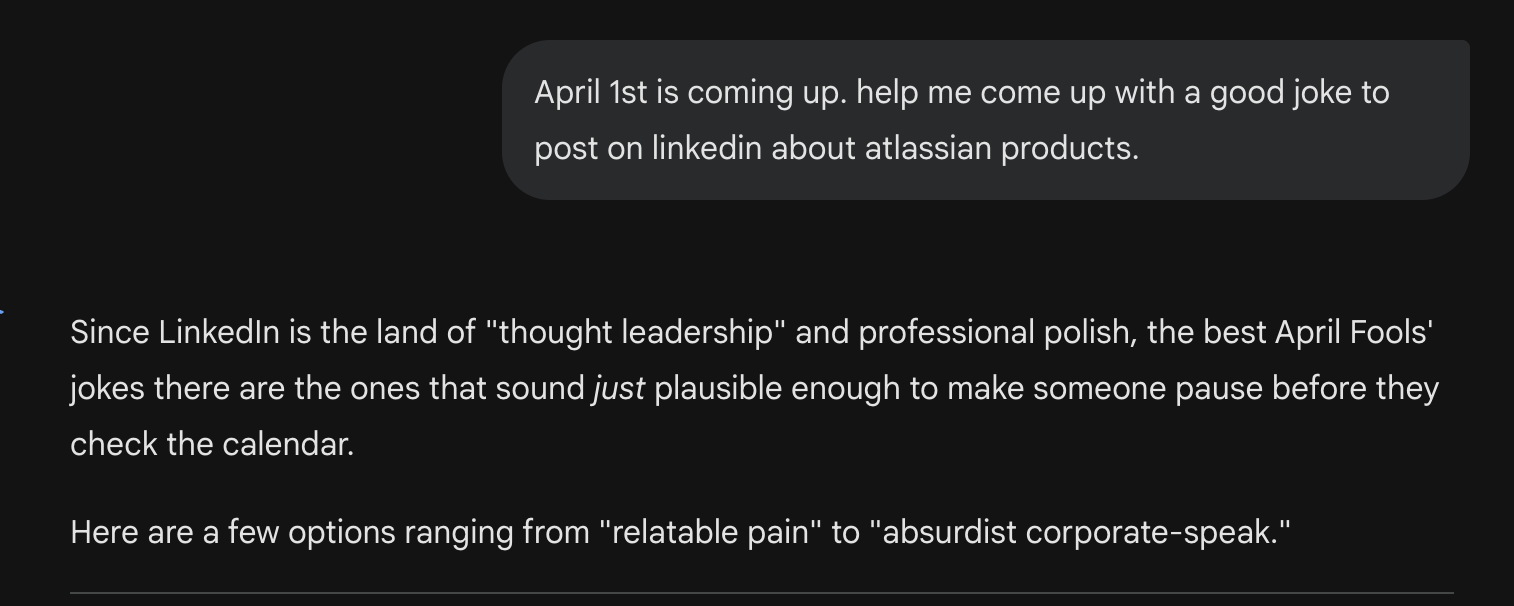Image resolution: width=1514 pixels, height=606 pixels.
Task: Click the horizontal divider below the response
Action: (760, 593)
